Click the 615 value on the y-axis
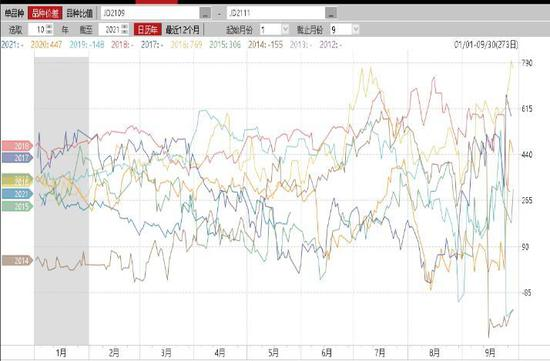 [527, 109]
